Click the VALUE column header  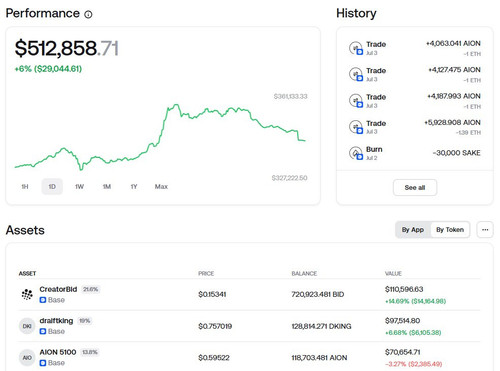pos(393,274)
